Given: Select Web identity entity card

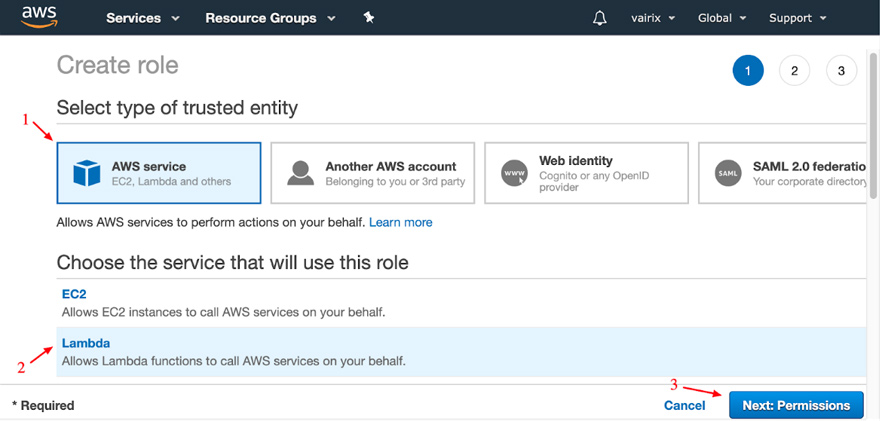Looking at the screenshot, I should [586, 173].
